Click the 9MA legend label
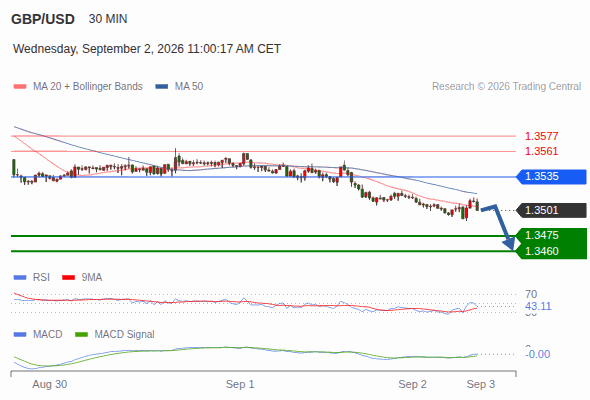 [92, 278]
